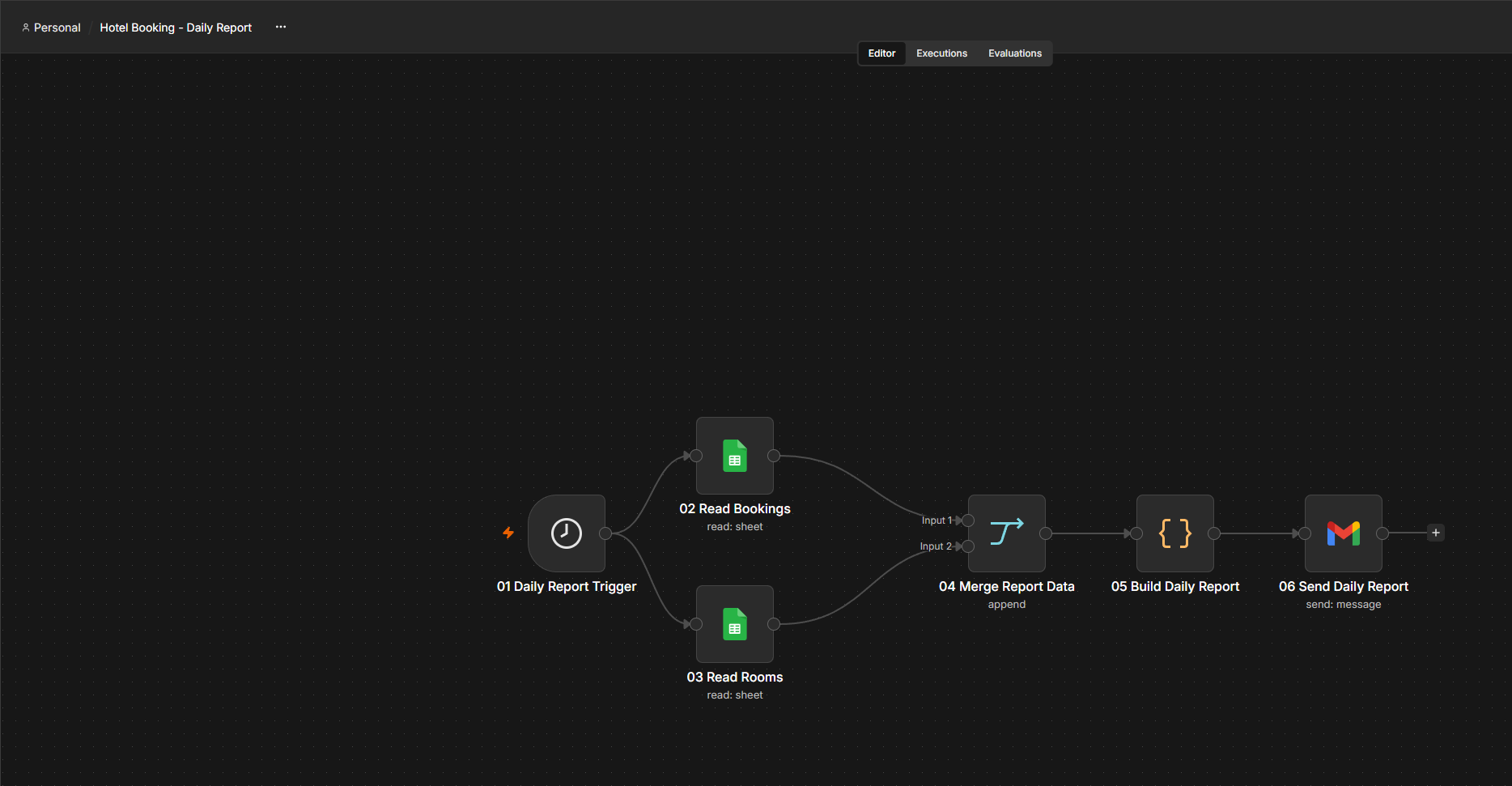Click the orange lightning trigger indicator
Image resolution: width=1512 pixels, height=786 pixels.
click(508, 533)
